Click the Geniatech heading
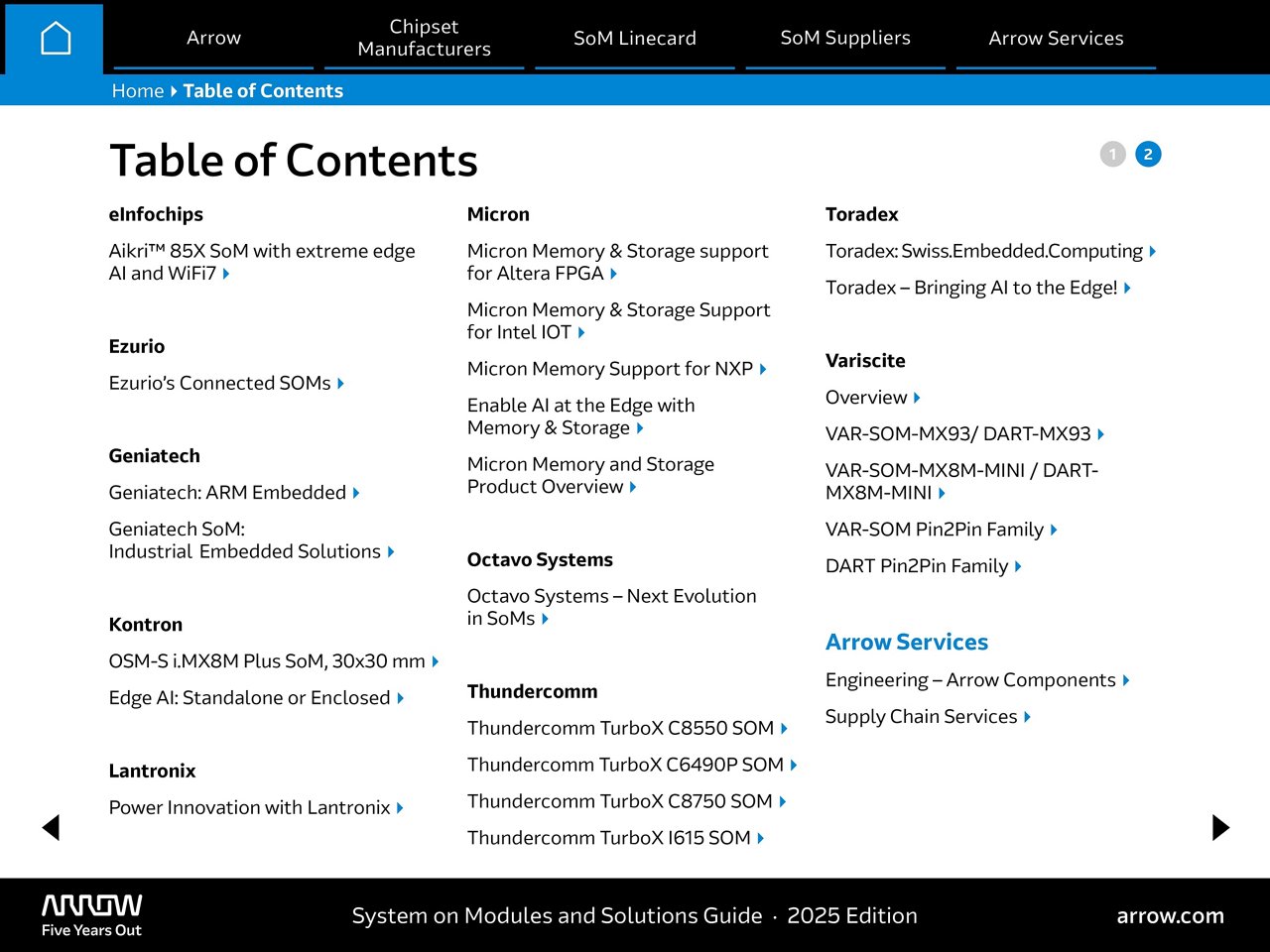The height and width of the screenshot is (952, 1270). point(155,455)
